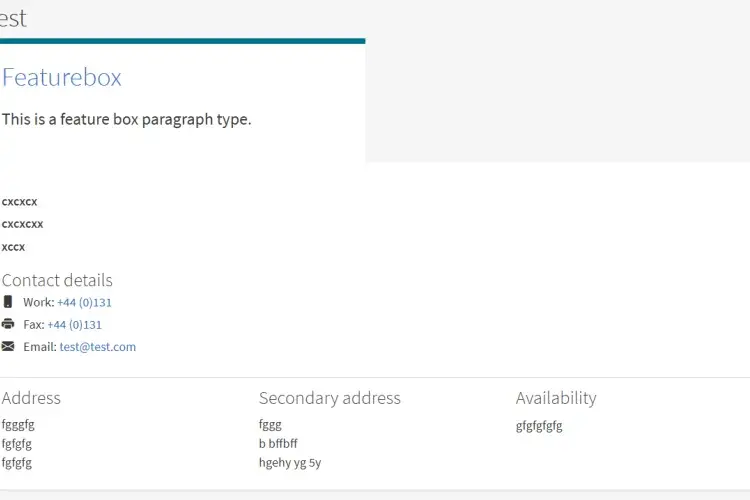
Task: Click the Availability heading
Action: click(x=555, y=398)
